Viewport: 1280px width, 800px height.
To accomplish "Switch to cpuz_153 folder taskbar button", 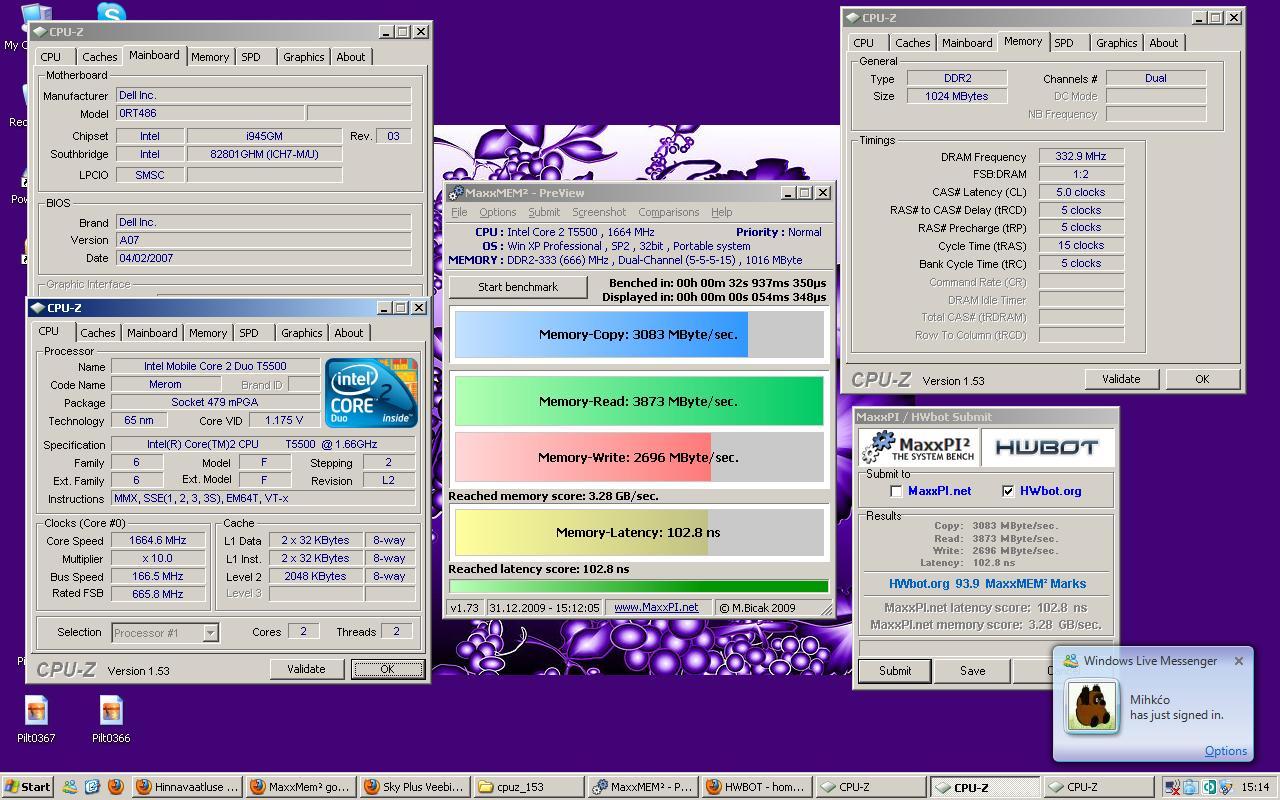I will click(529, 787).
